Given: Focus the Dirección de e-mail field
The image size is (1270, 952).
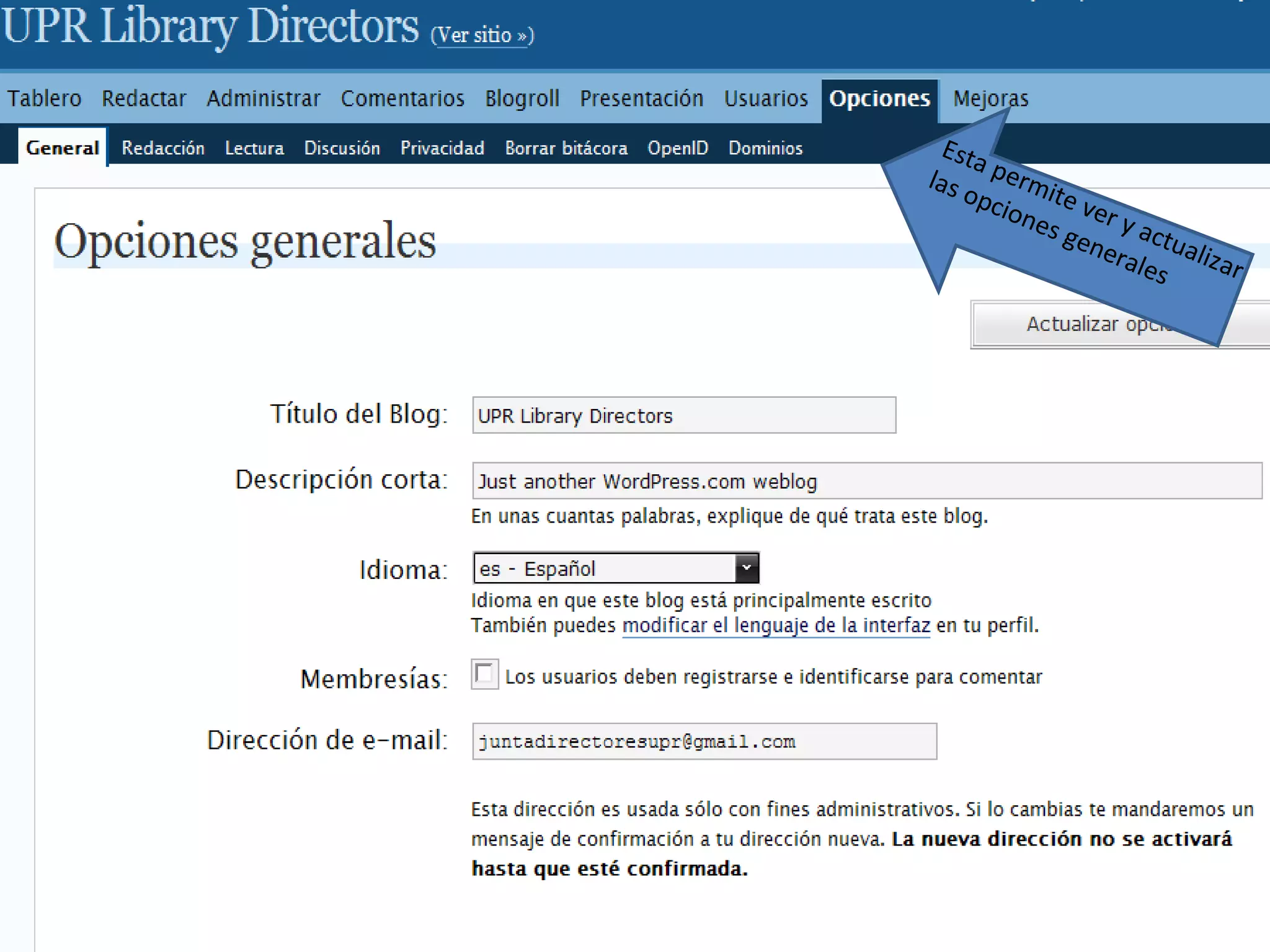Looking at the screenshot, I should click(x=704, y=741).
